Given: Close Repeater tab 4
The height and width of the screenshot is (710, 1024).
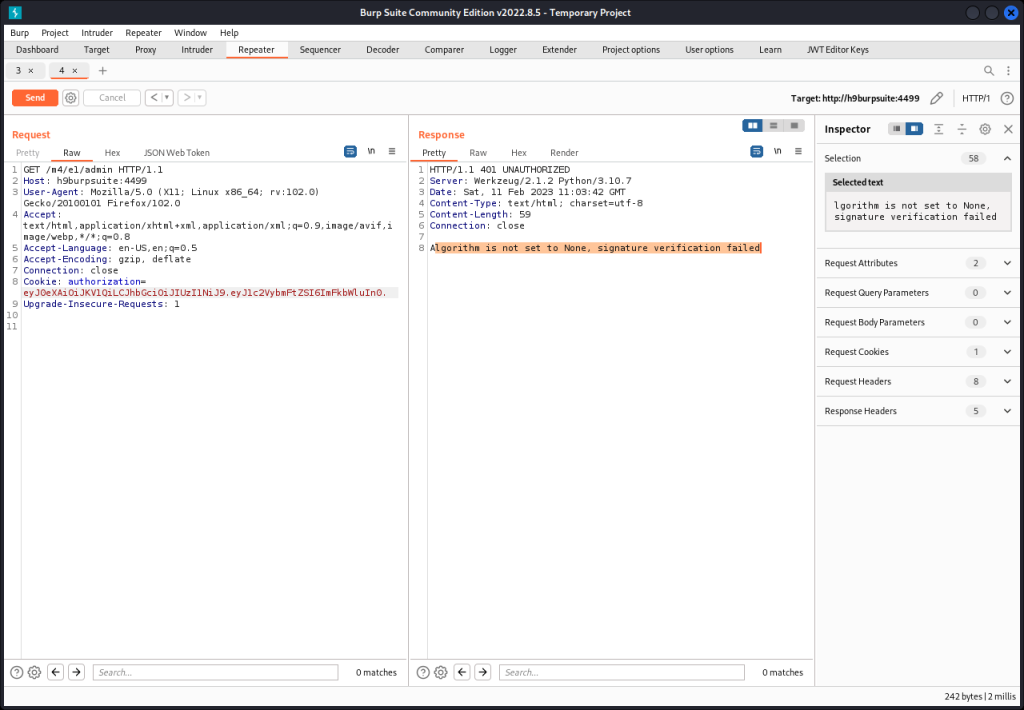Looking at the screenshot, I should click(74, 71).
